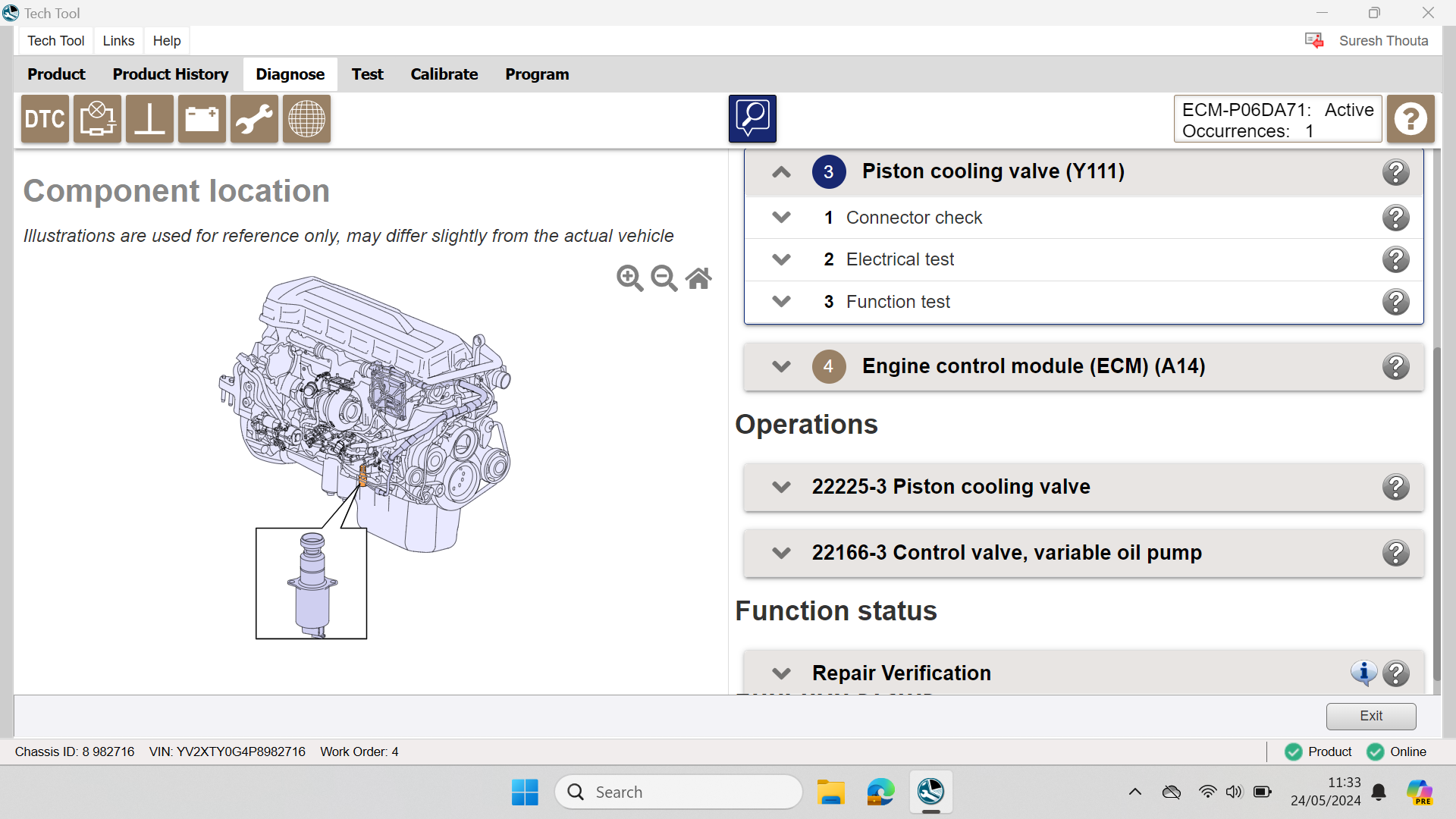Open help for Function test
Image resolution: width=1456 pixels, height=819 pixels.
point(1395,302)
